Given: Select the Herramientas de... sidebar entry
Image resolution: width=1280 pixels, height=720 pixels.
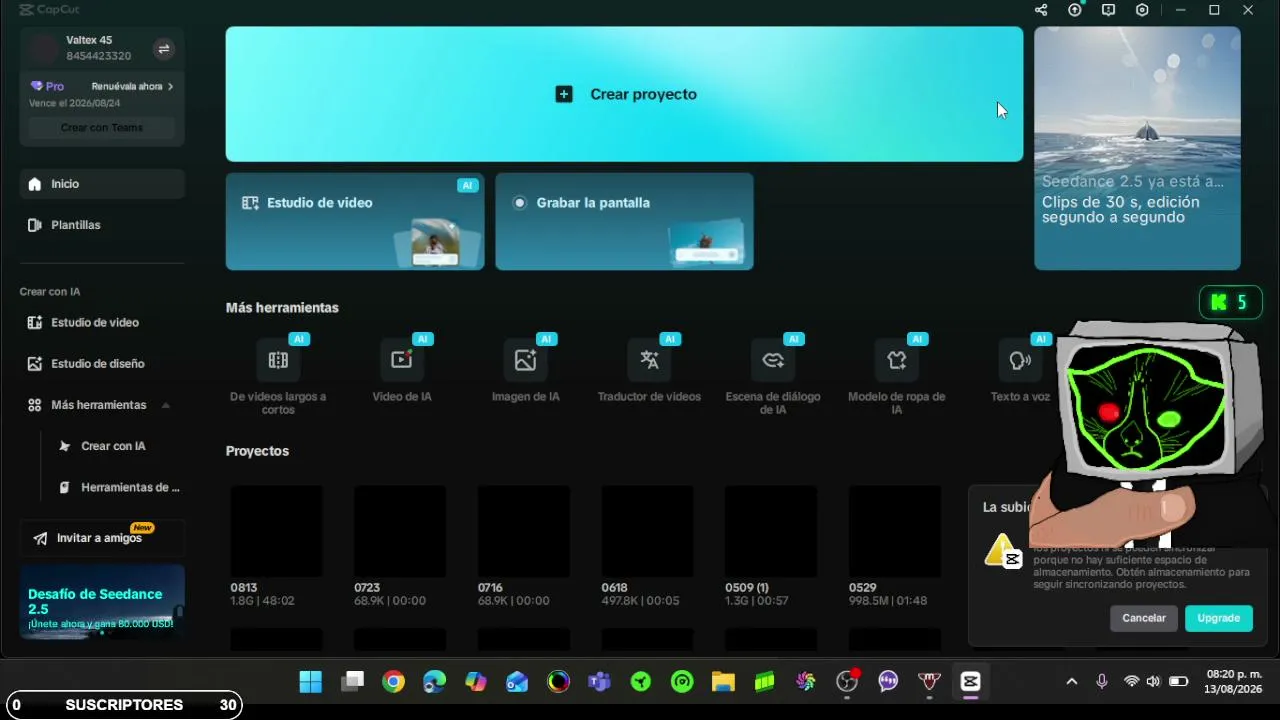Looking at the screenshot, I should (118, 488).
